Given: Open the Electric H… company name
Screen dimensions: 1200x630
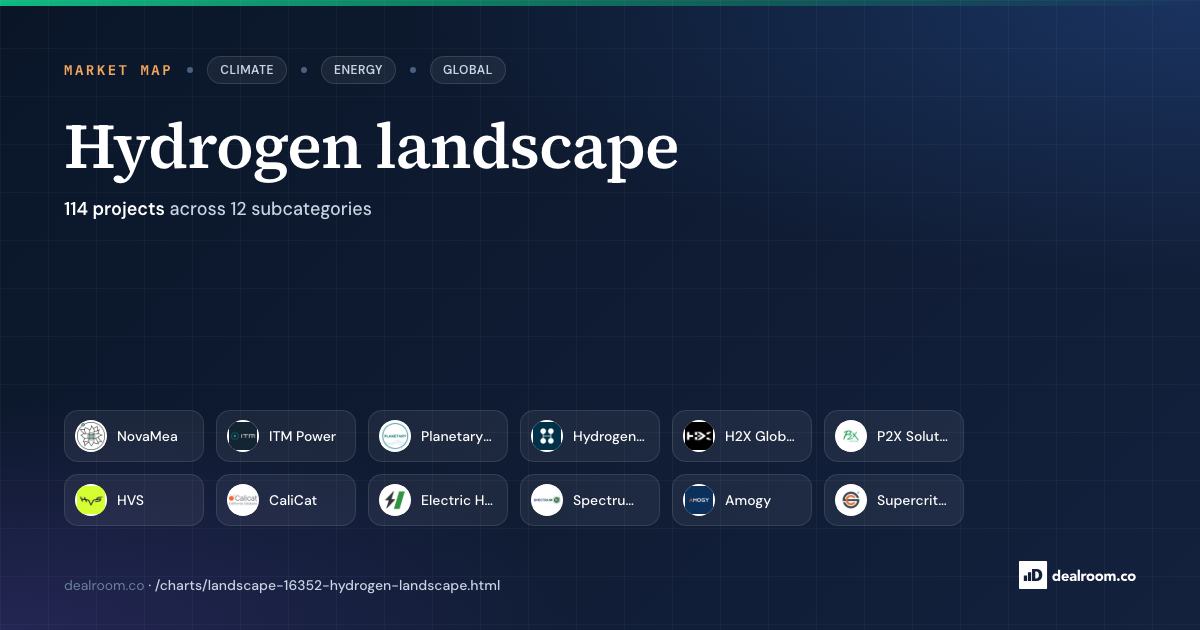Looking at the screenshot, I should pyautogui.click(x=457, y=500).
